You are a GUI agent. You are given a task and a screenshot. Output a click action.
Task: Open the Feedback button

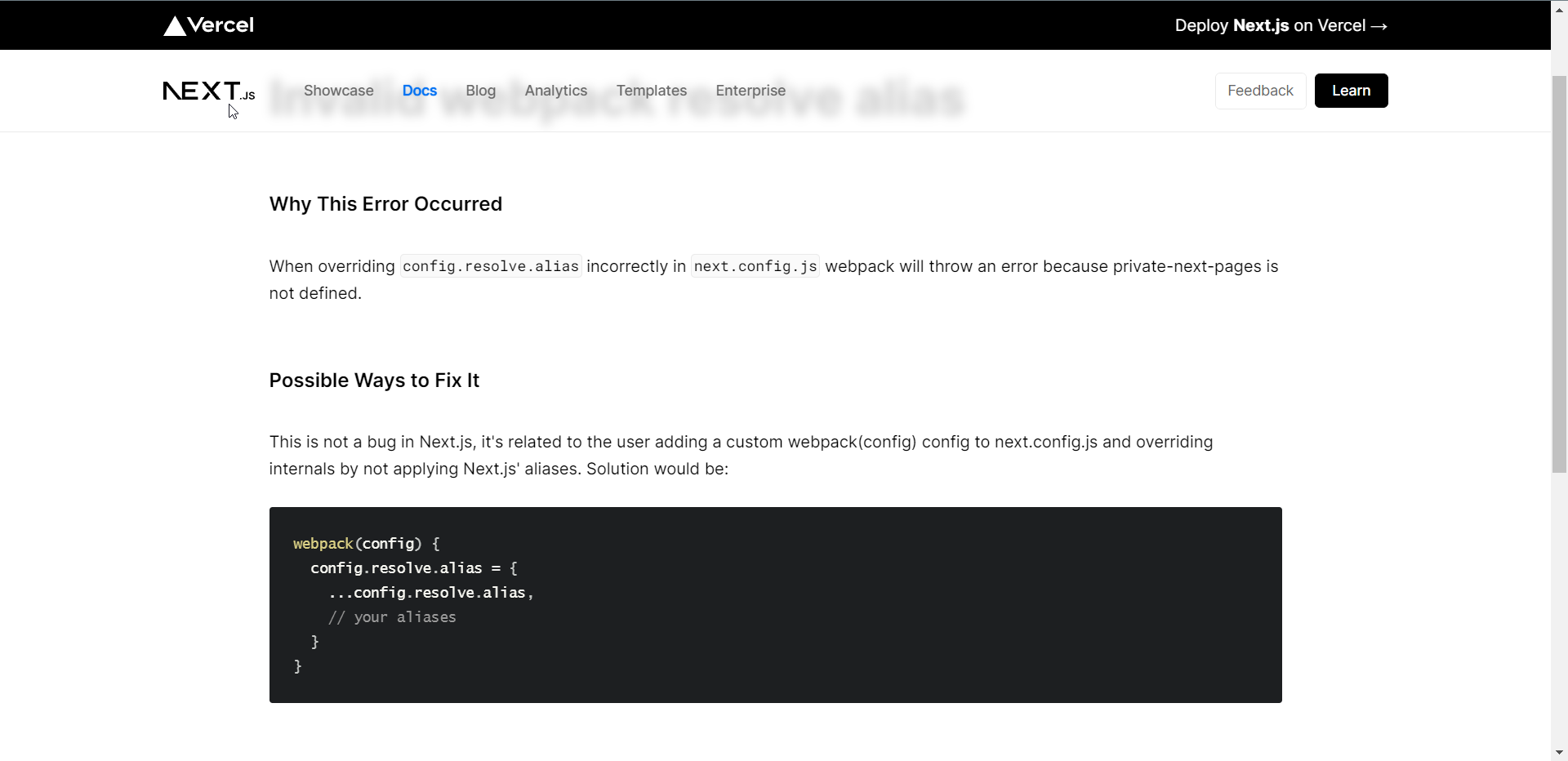tap(1260, 91)
